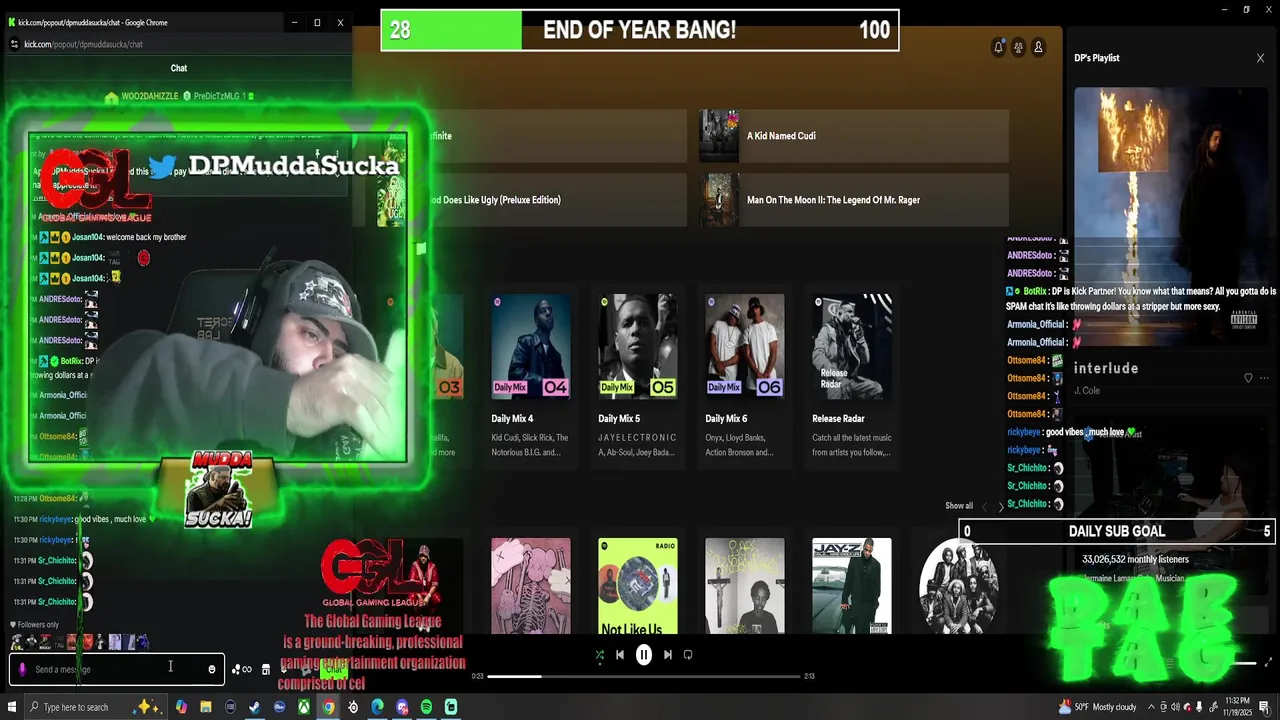
Task: Click Send a message chat input
Action: pyautogui.click(x=116, y=669)
